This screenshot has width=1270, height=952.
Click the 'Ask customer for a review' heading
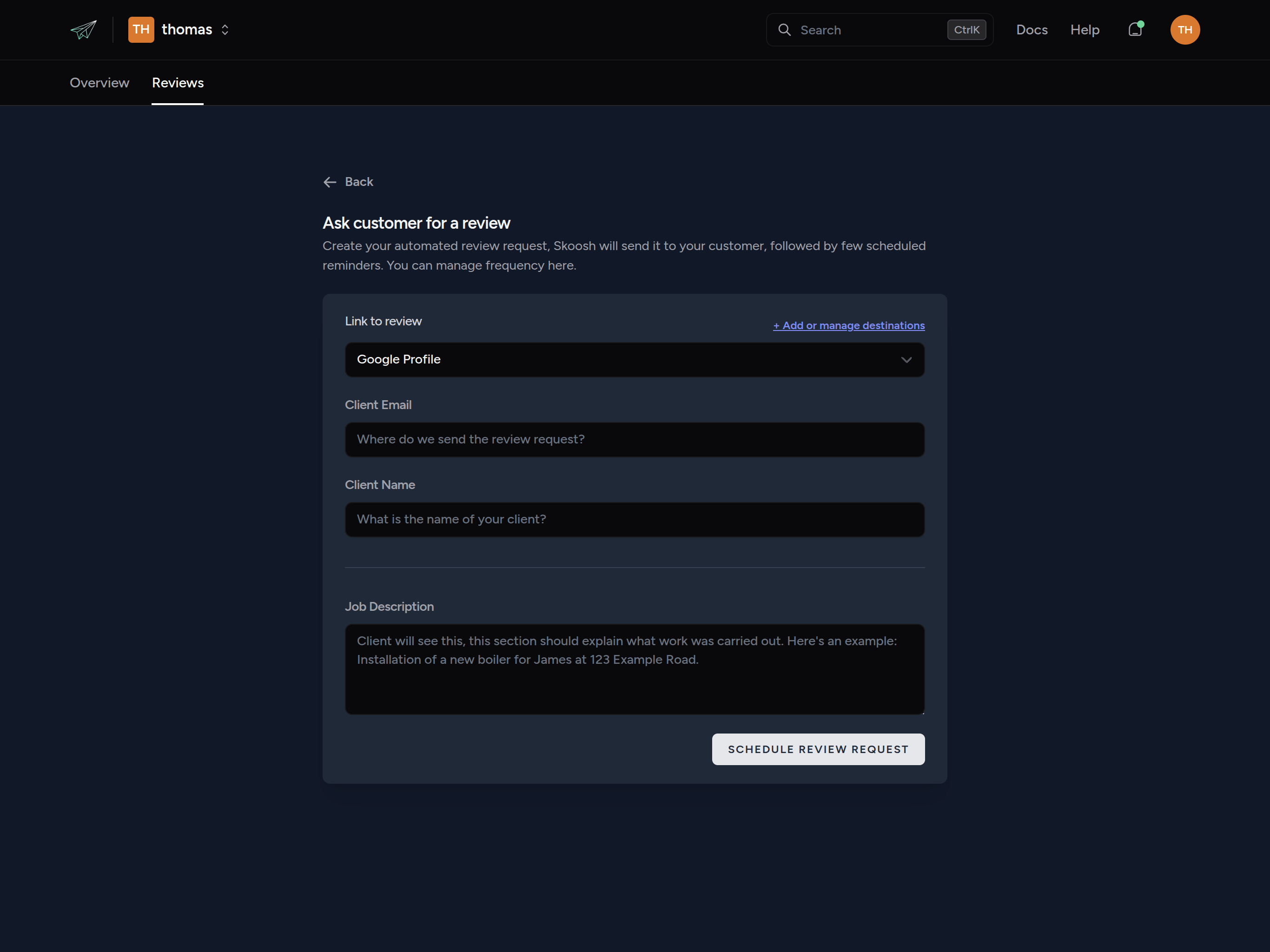416,223
